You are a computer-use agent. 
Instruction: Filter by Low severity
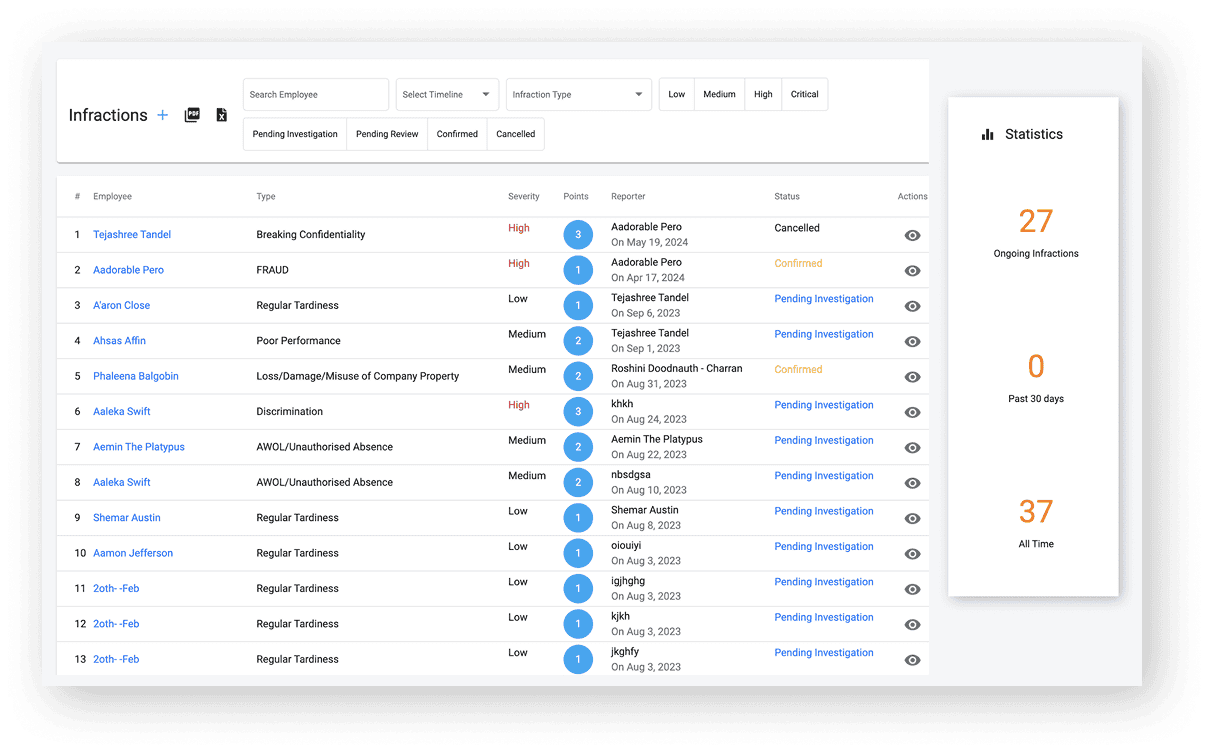click(677, 95)
